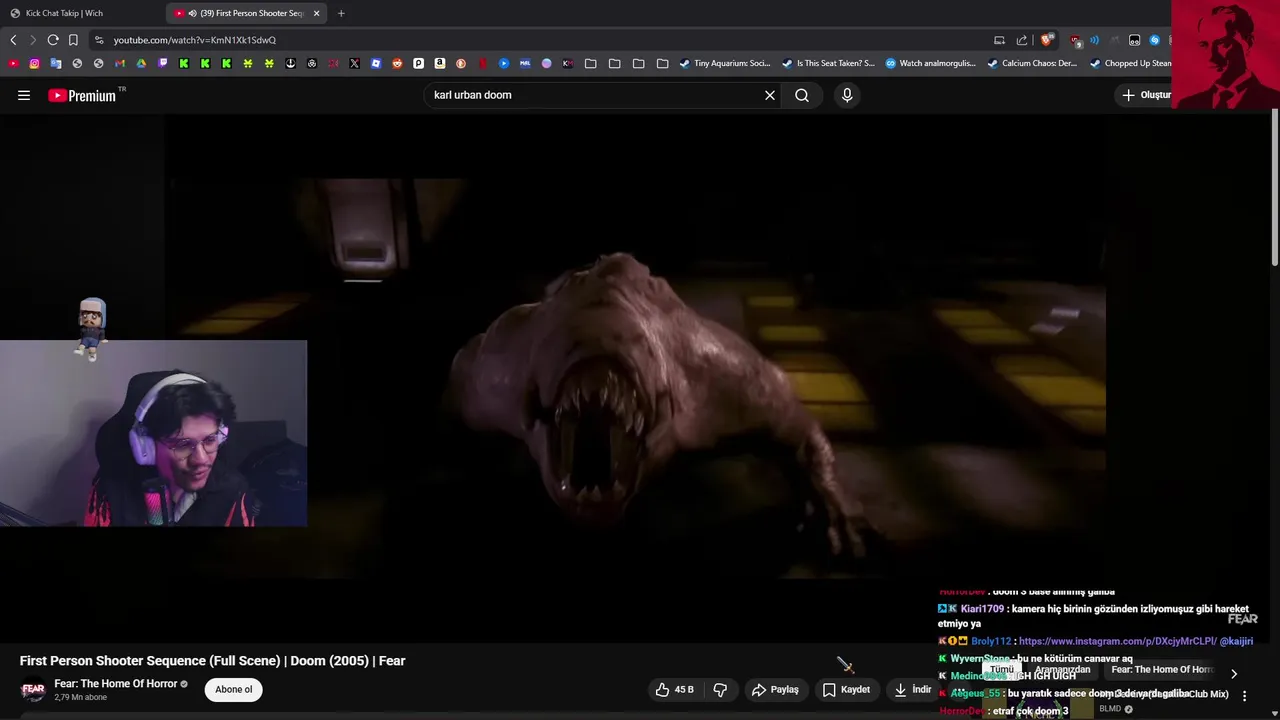
Task: Share this page from address bar
Action: [x=1022, y=40]
